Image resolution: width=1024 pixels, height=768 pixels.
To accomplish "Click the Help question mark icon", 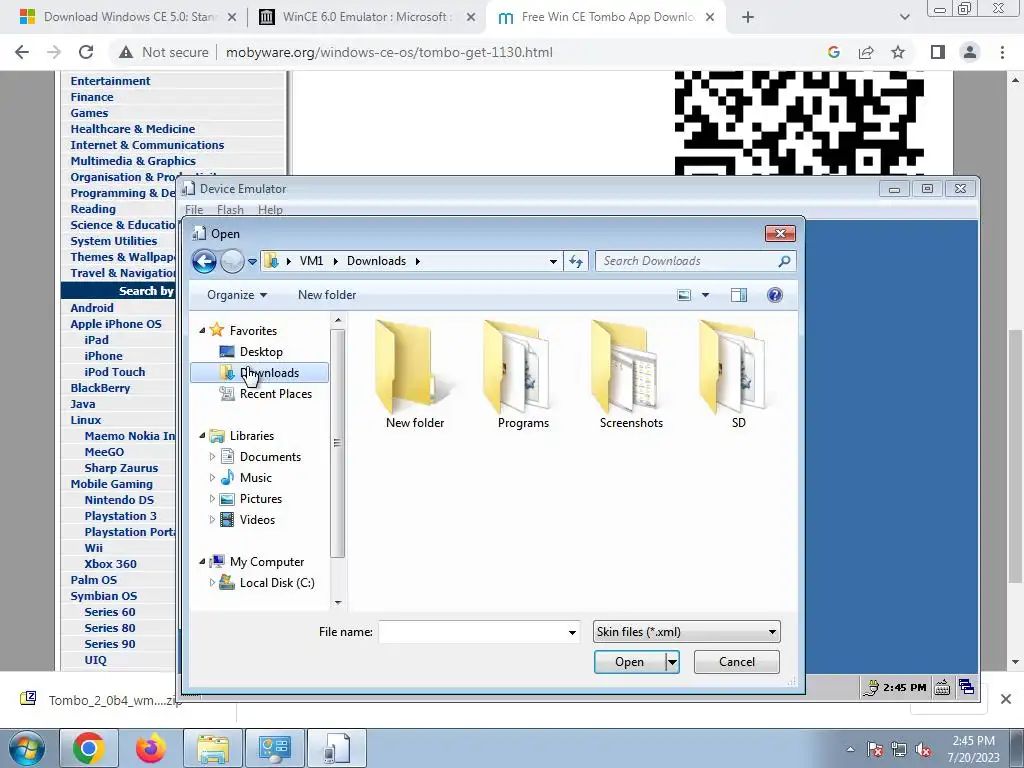I will [775, 295].
